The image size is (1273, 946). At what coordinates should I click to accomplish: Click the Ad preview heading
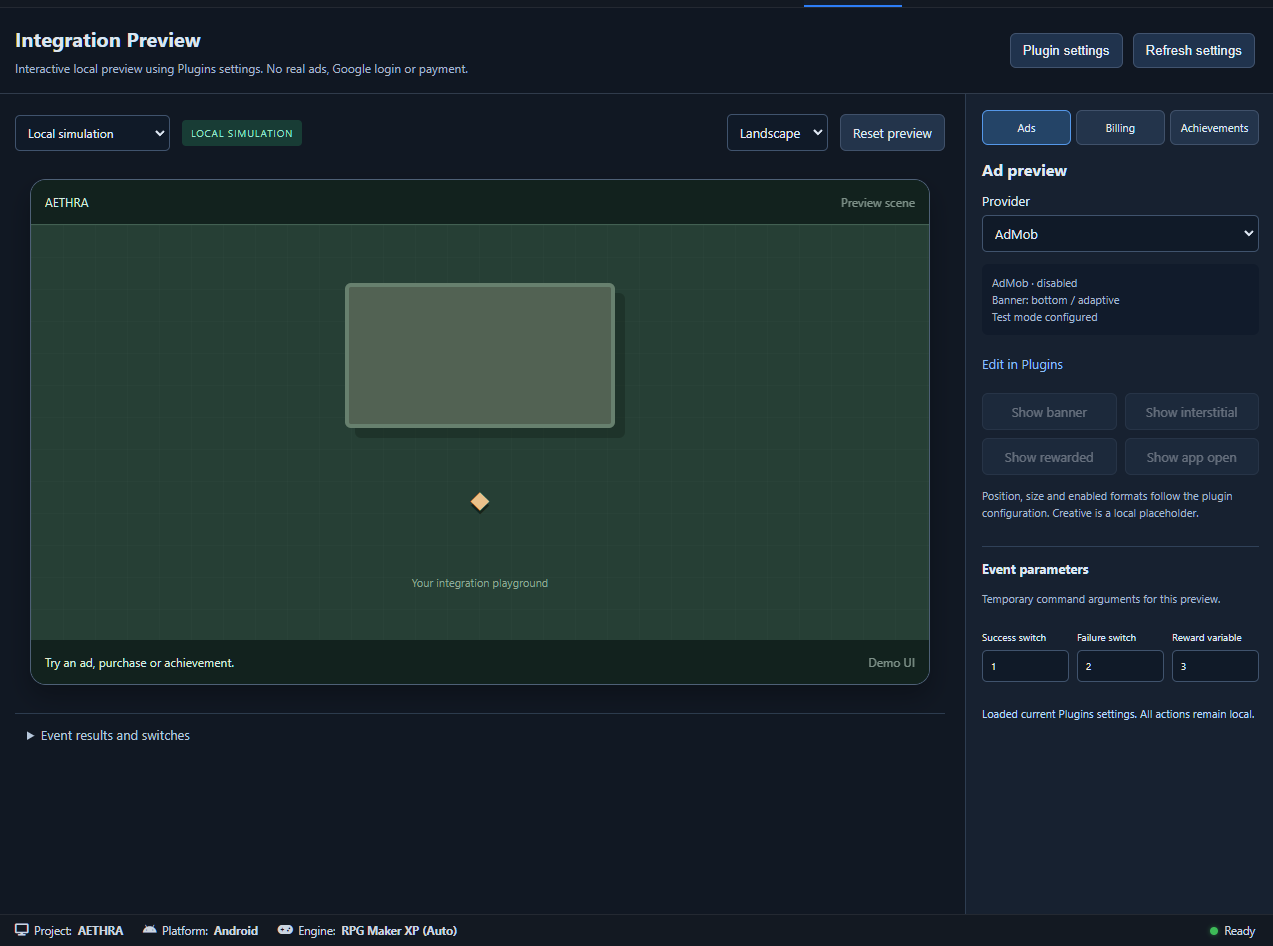1024,170
